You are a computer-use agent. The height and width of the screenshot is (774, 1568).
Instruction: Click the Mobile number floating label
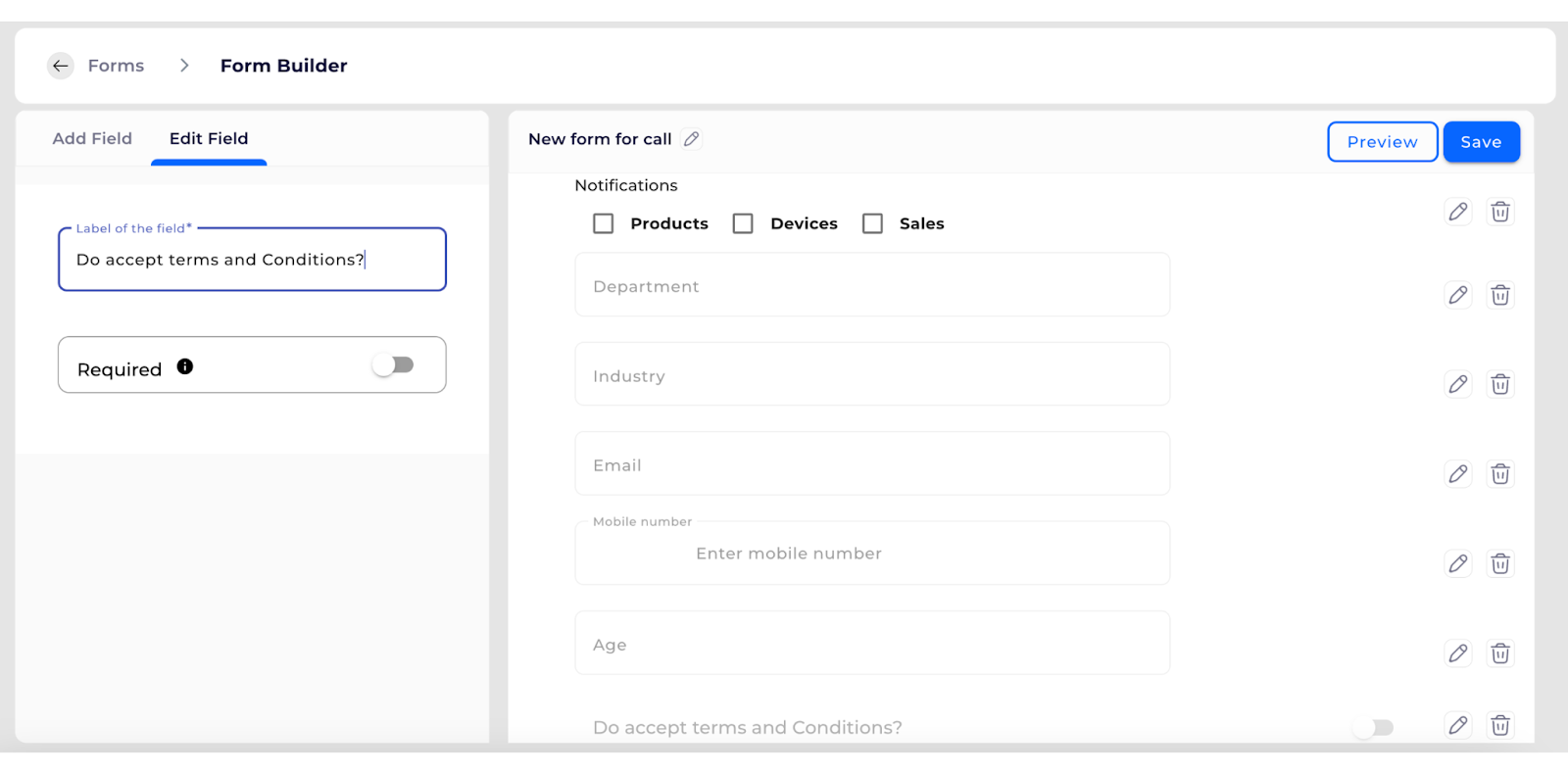click(642, 522)
